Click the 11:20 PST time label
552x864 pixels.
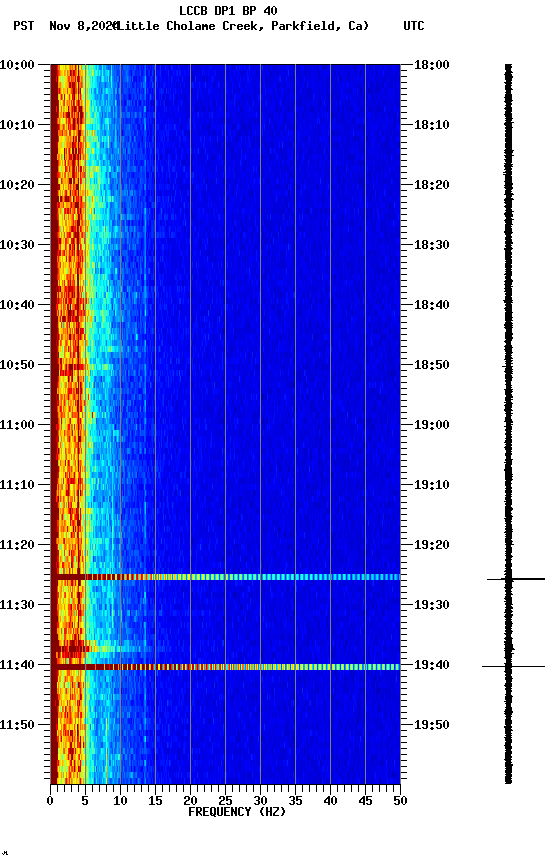(x=17, y=546)
